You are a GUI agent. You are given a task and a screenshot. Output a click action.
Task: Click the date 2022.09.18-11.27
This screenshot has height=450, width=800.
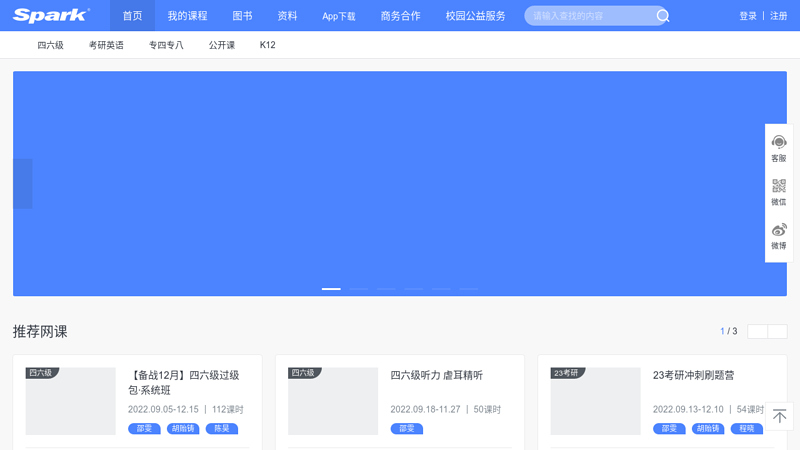pos(426,409)
